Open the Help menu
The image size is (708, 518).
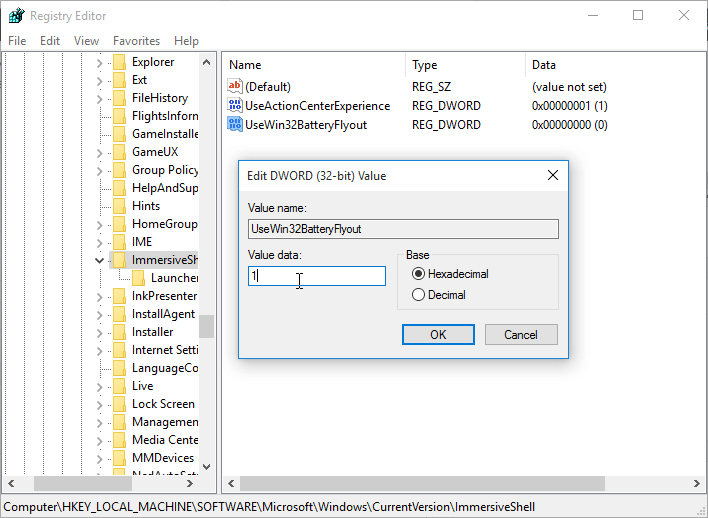pos(186,41)
